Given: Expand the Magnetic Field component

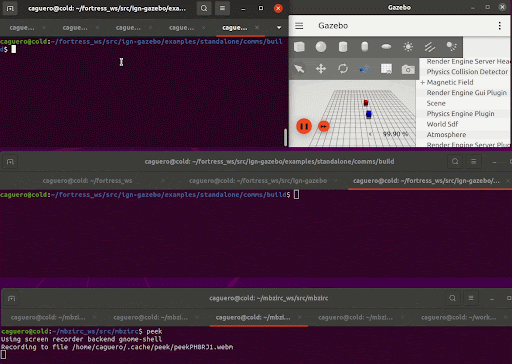Looking at the screenshot, I should pyautogui.click(x=422, y=82).
